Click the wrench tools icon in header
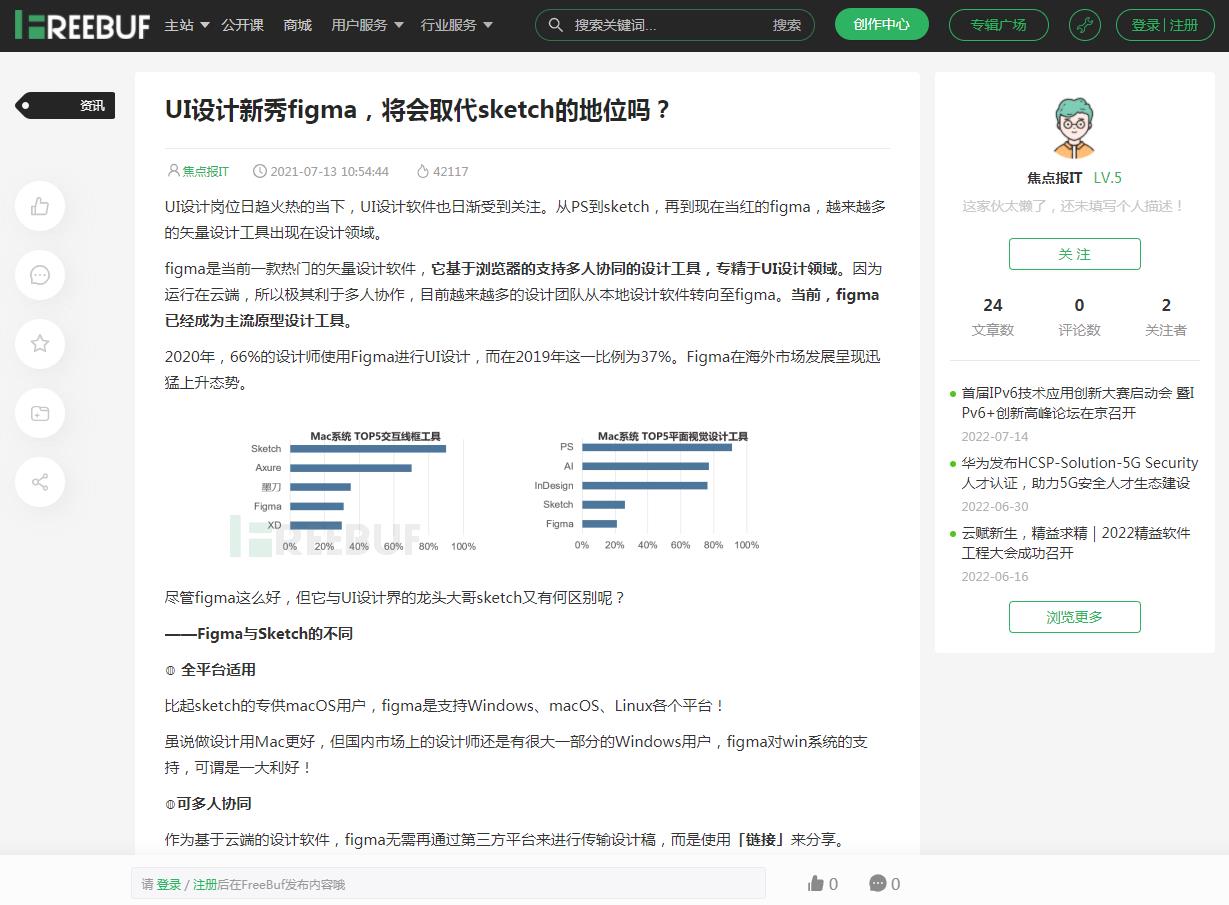This screenshot has height=905, width=1229. pyautogui.click(x=1084, y=25)
